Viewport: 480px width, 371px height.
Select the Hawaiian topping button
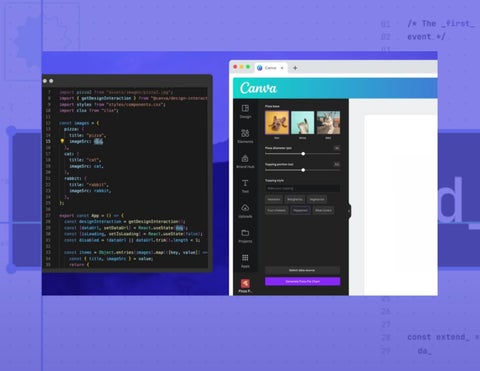pyautogui.click(x=274, y=199)
